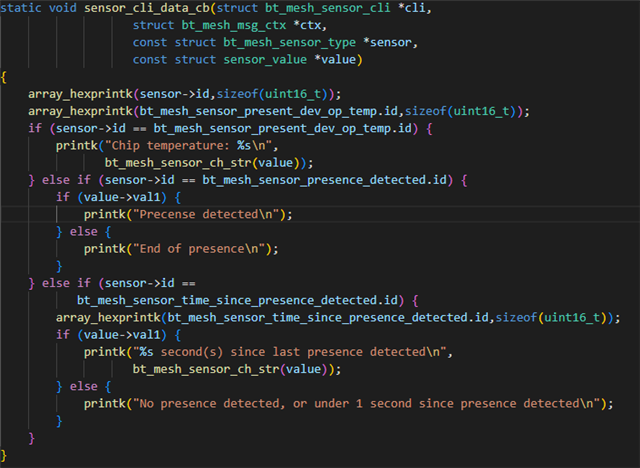Click bt_mesh_sensor_ch_str(value) under Chip temperature
The height and width of the screenshot is (468, 640).
click(x=205, y=163)
